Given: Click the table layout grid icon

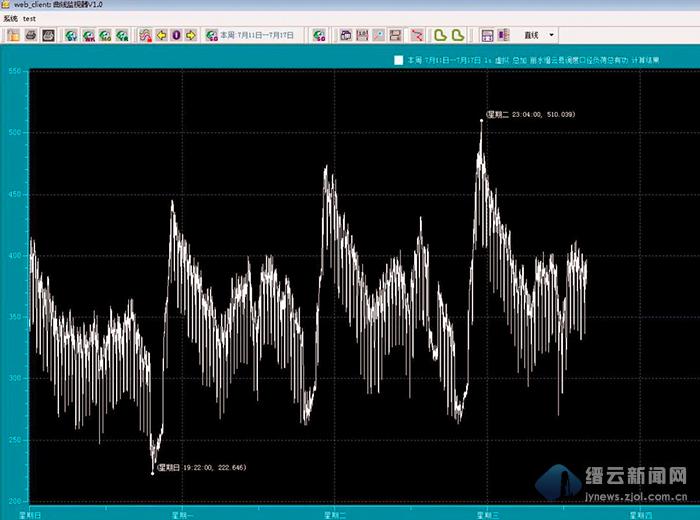Looking at the screenshot, I should coord(487,35).
